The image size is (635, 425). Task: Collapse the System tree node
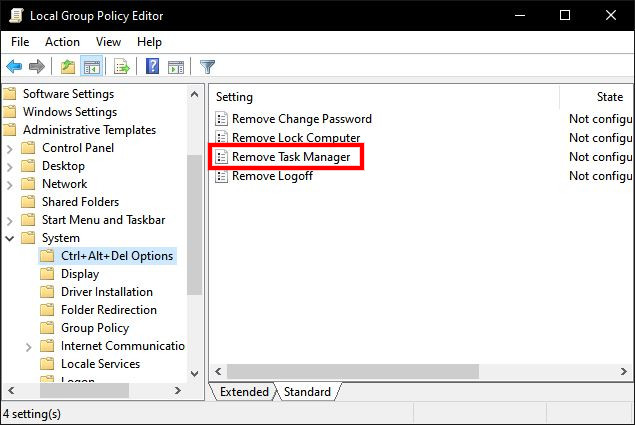10,238
